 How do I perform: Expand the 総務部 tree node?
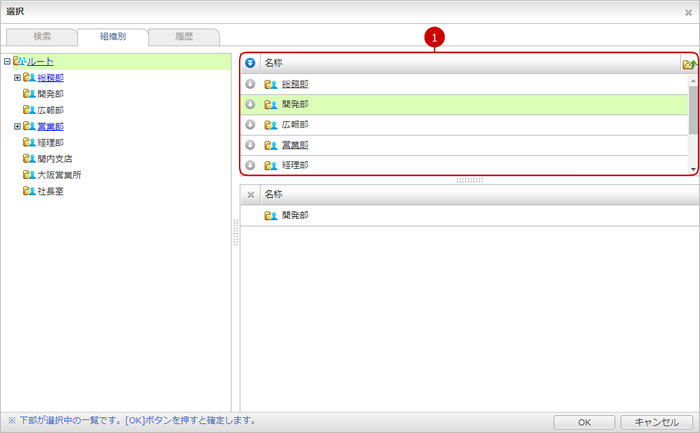[x=17, y=77]
